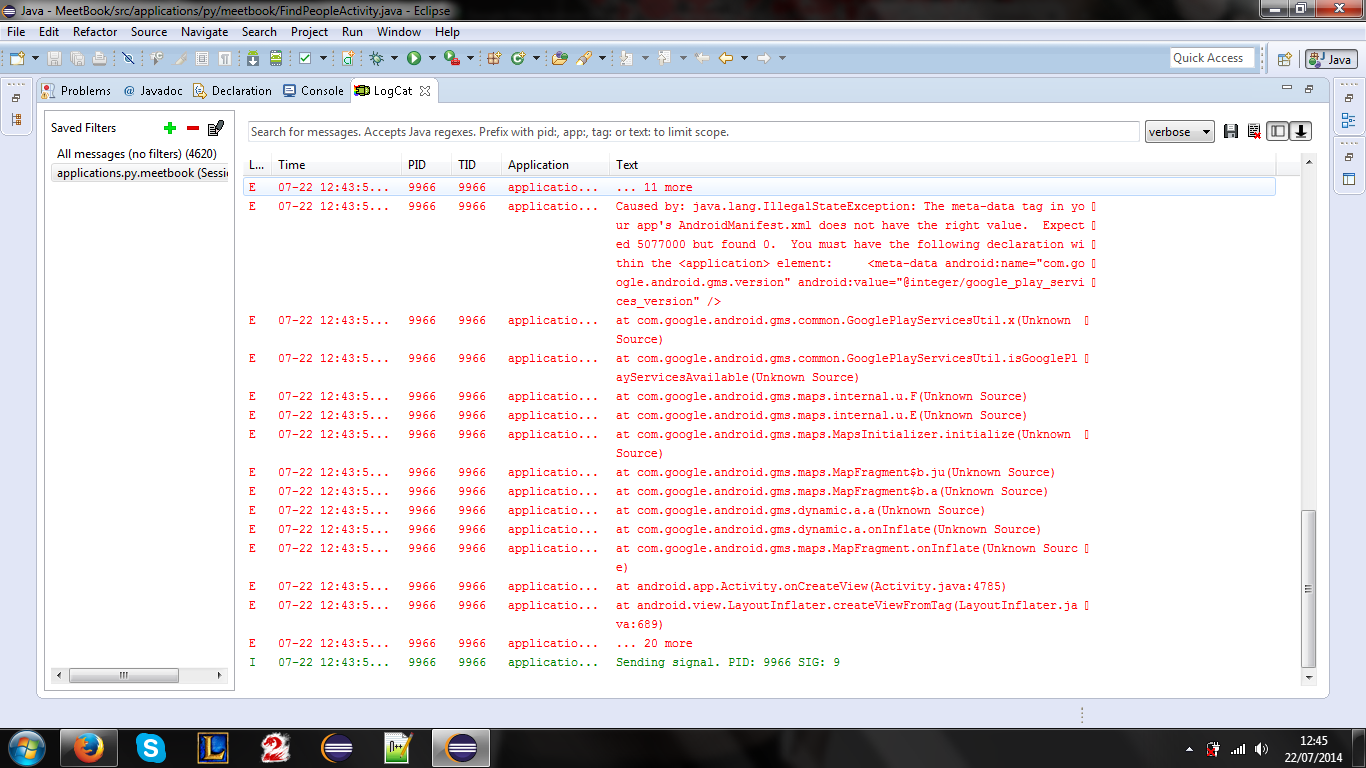Click the Search flashlight icon
This screenshot has height=768, width=1366.
[x=584, y=58]
